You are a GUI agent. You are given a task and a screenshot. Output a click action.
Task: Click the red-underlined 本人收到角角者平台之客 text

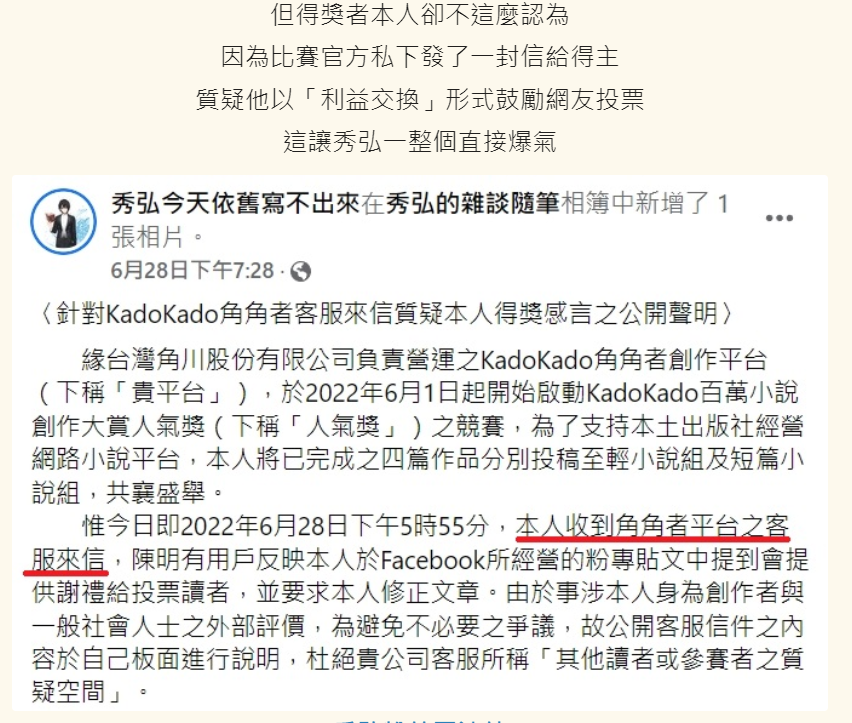652,526
